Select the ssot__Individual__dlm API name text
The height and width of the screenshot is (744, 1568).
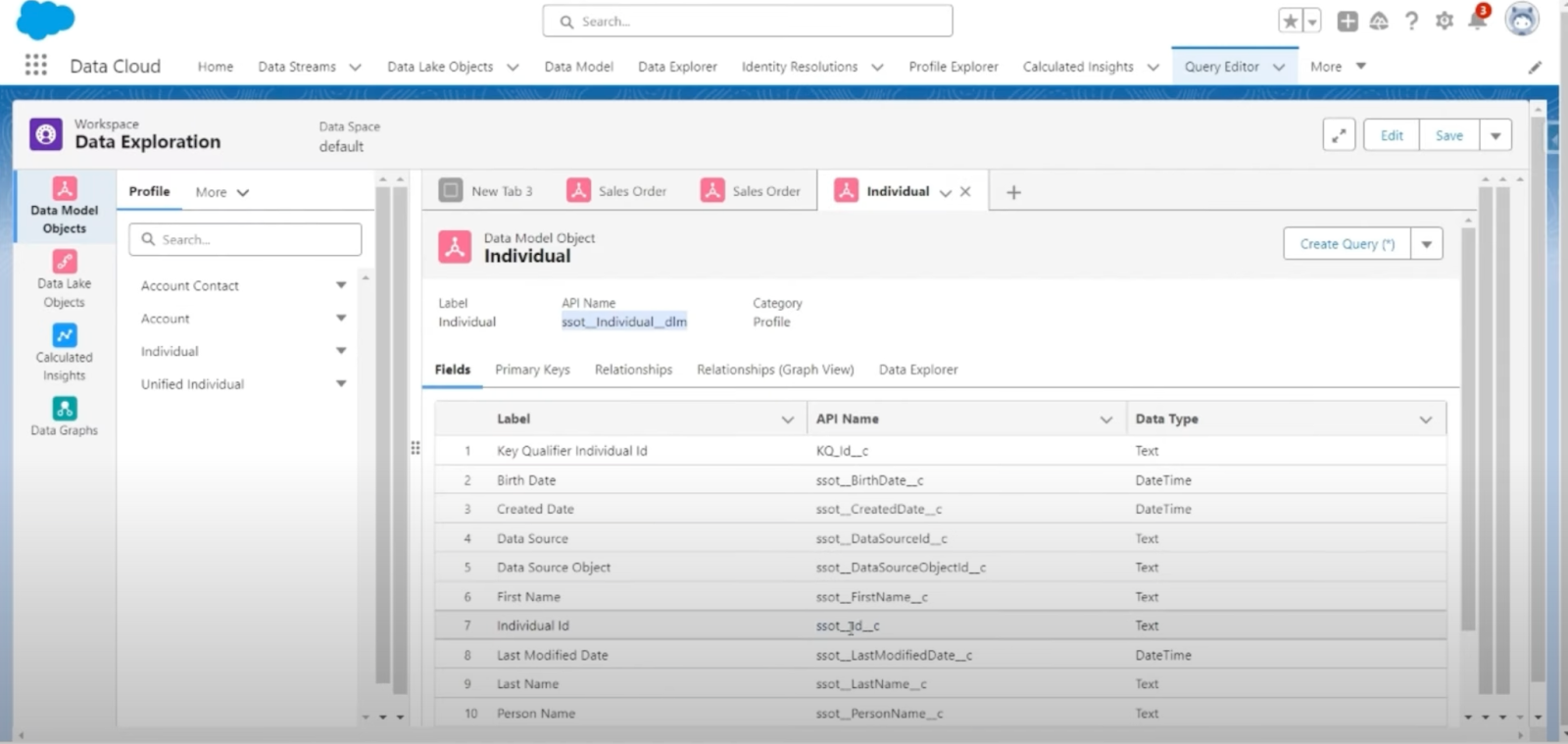point(624,322)
